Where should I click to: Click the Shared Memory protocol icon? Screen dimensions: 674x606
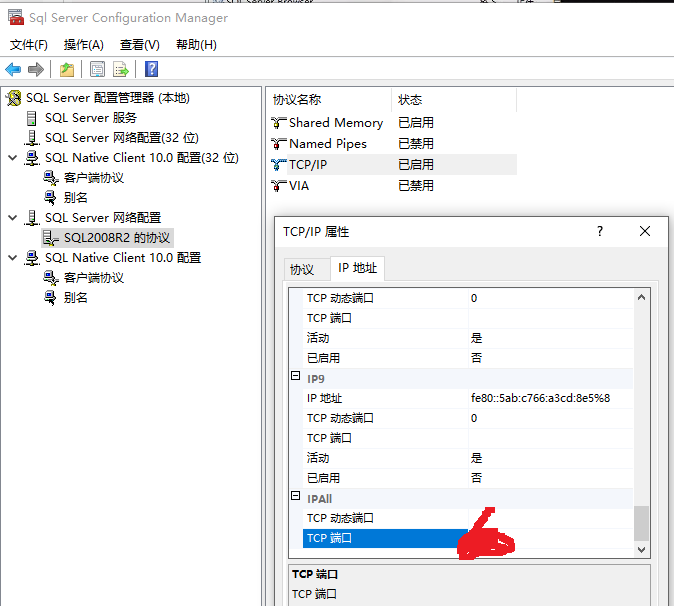tap(279, 123)
